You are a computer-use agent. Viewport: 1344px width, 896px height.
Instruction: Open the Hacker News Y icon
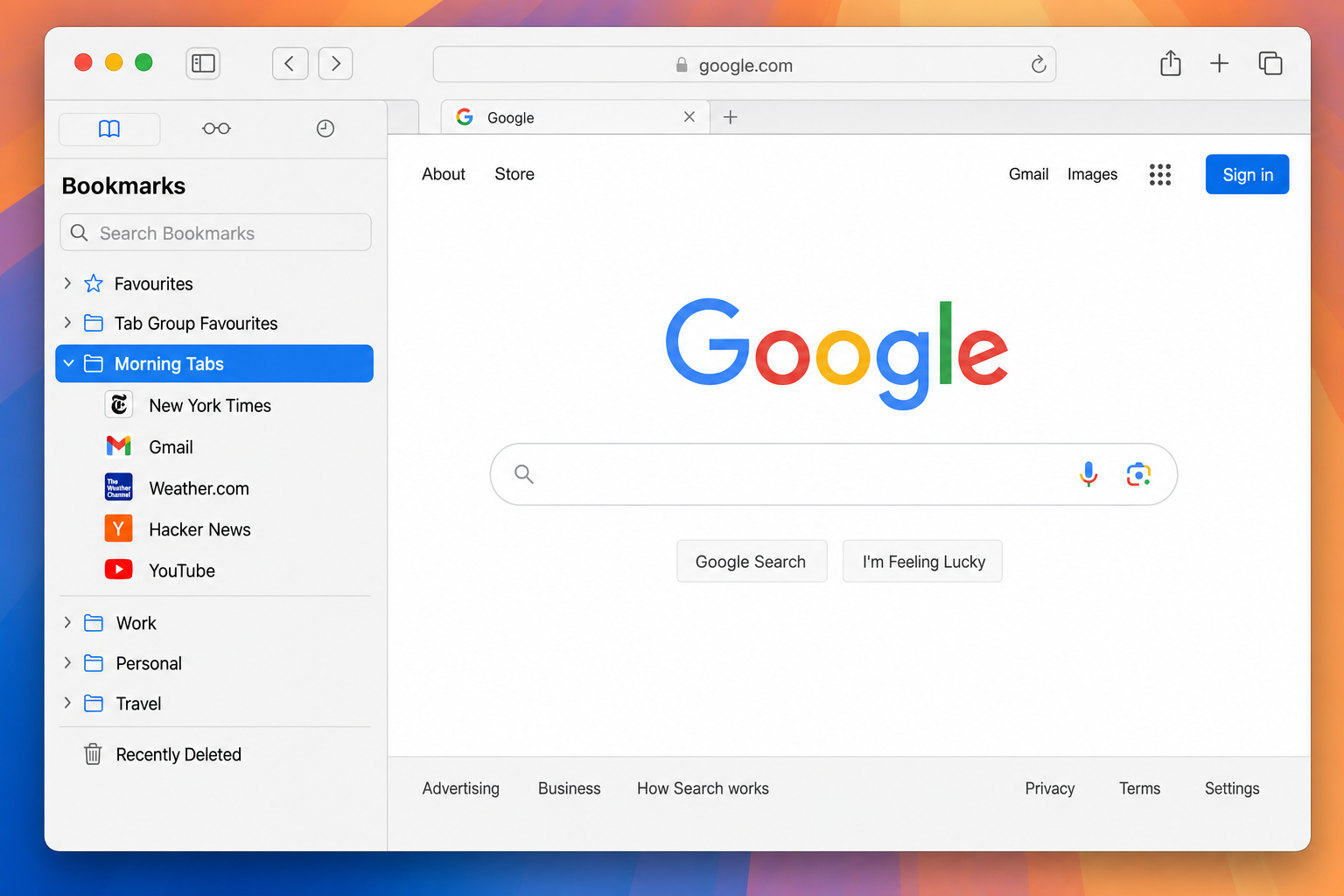point(119,528)
